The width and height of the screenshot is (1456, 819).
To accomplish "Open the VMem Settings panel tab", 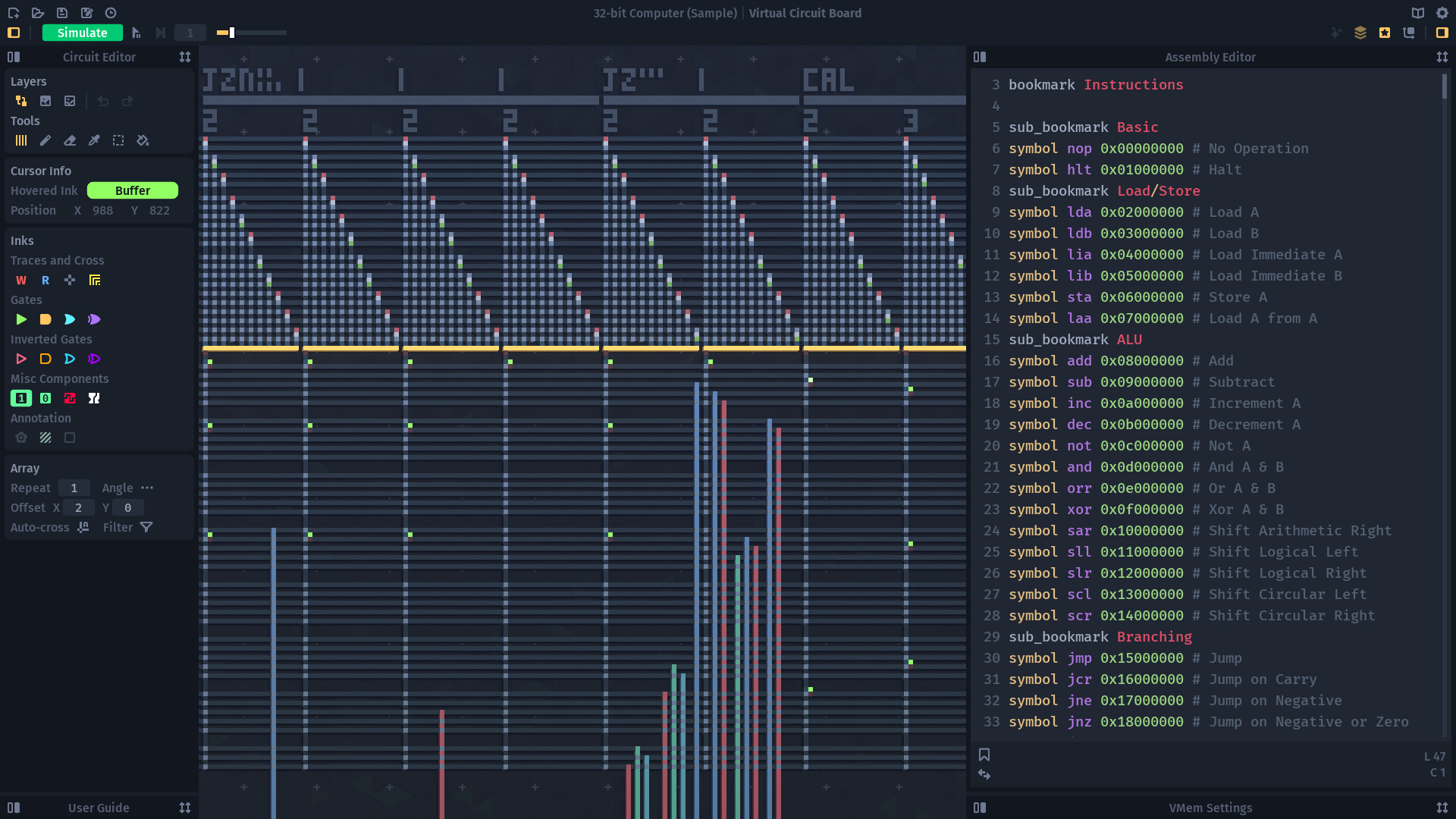I will (1210, 808).
